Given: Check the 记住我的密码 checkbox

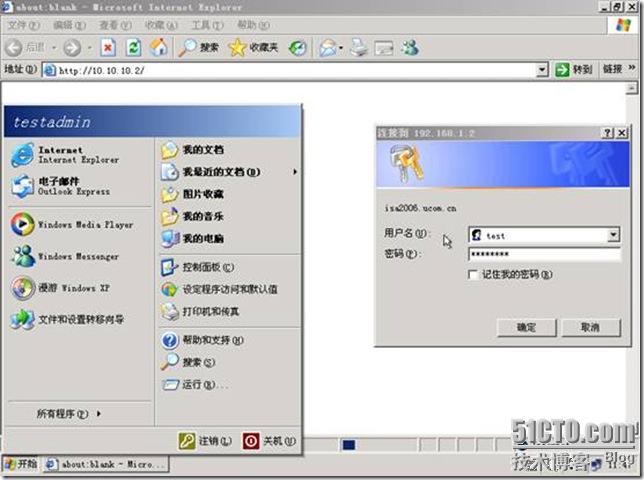Looking at the screenshot, I should coord(473,274).
